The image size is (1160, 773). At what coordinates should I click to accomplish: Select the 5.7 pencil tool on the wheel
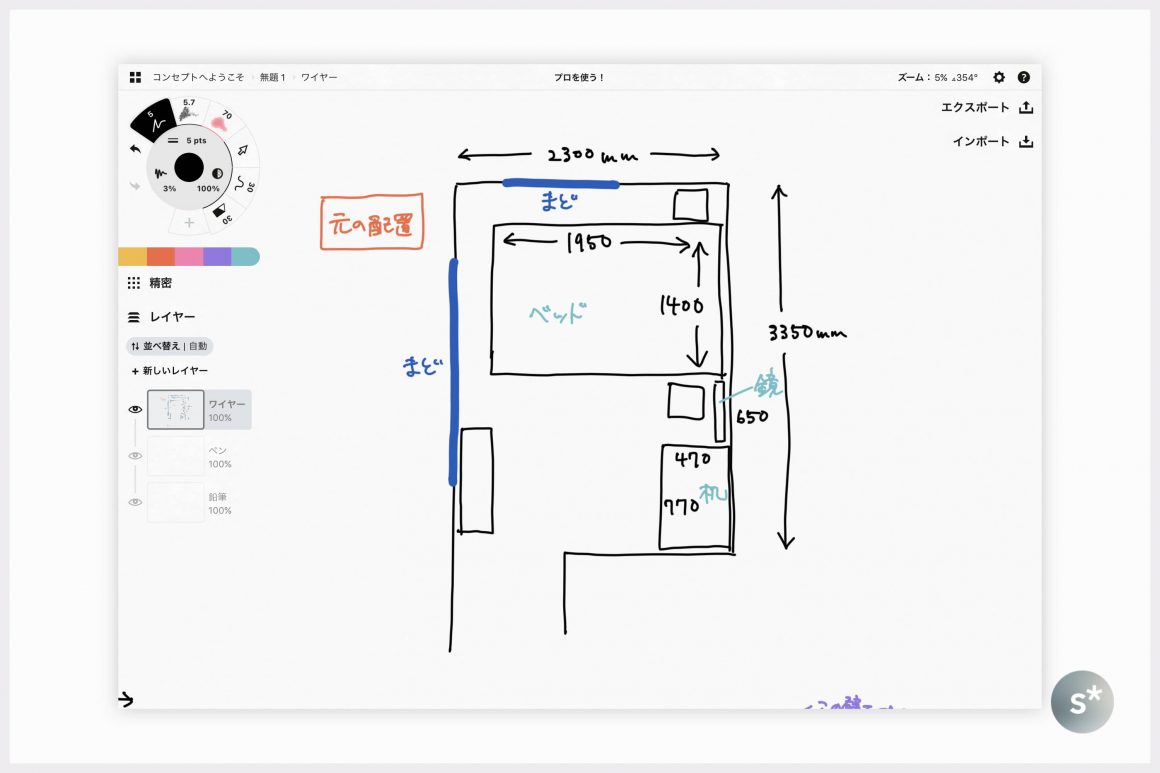[188, 110]
